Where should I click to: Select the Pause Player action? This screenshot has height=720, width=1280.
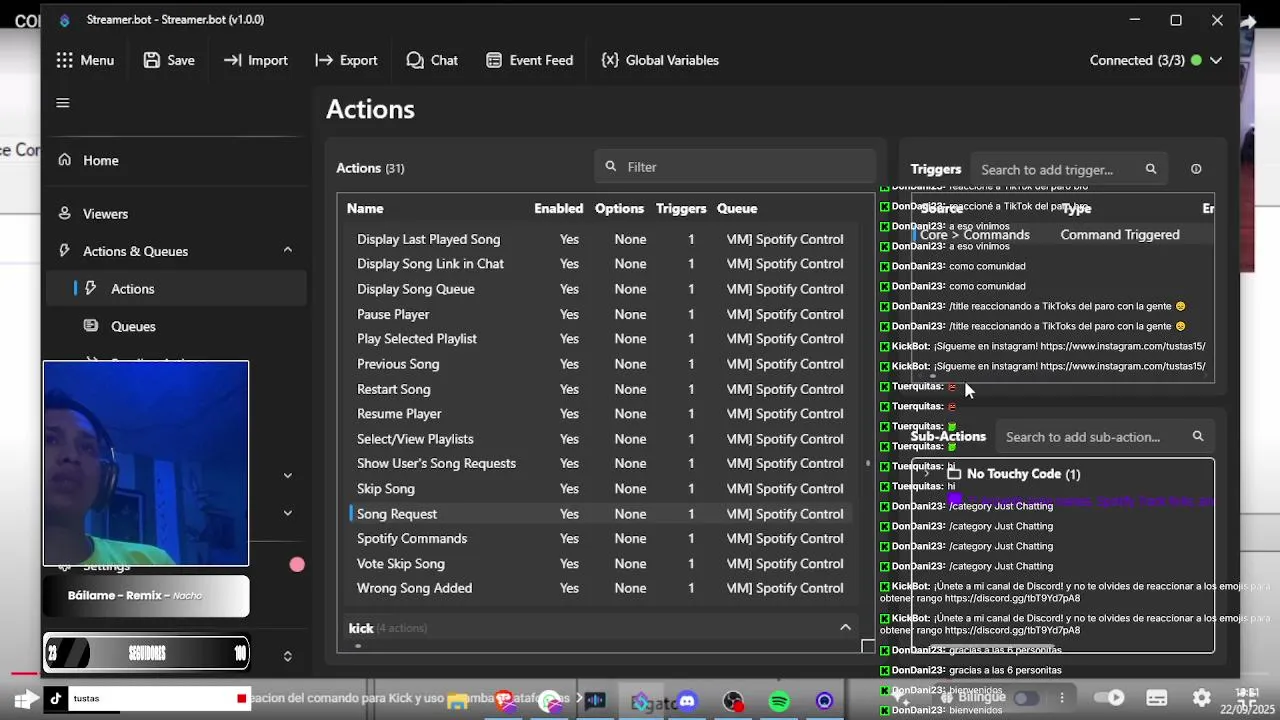393,314
